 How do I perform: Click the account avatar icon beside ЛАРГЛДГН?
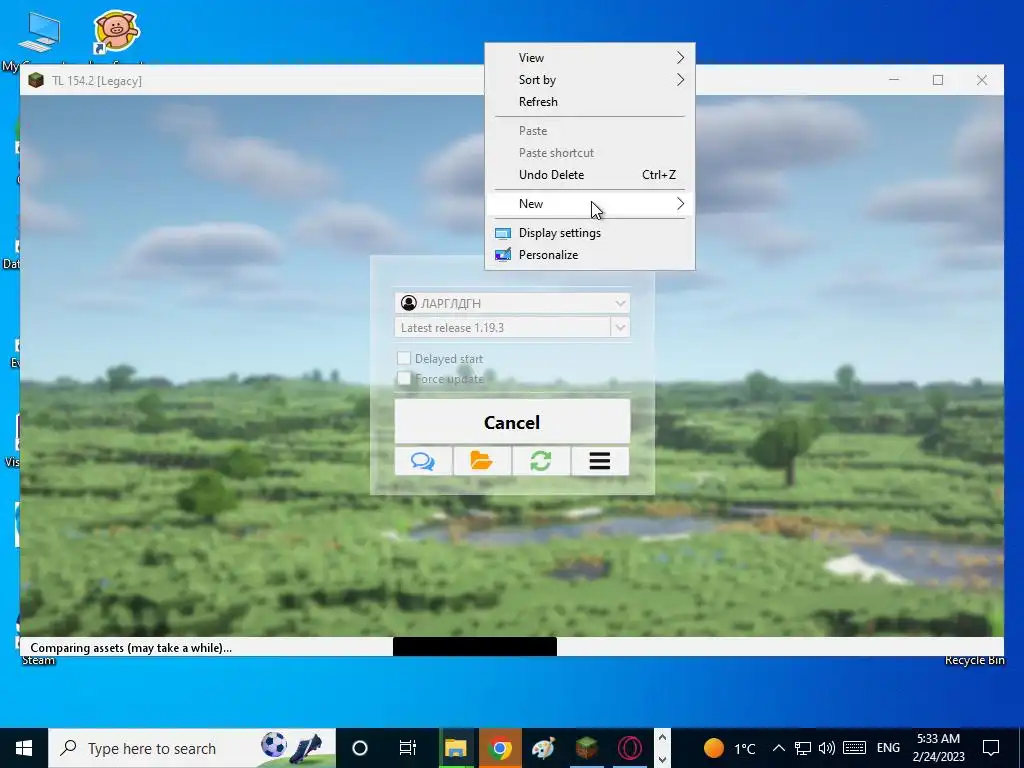point(409,303)
